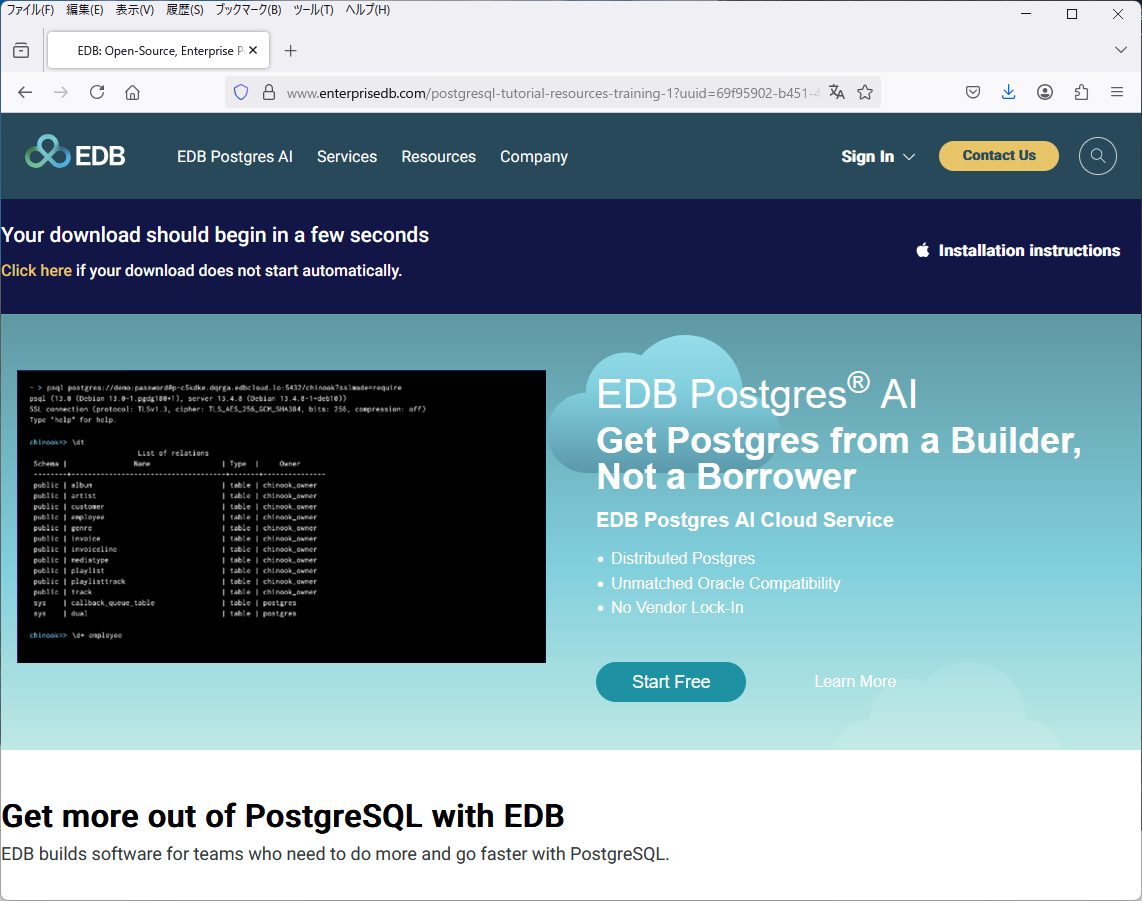Open the Pocket save icon

[973, 93]
